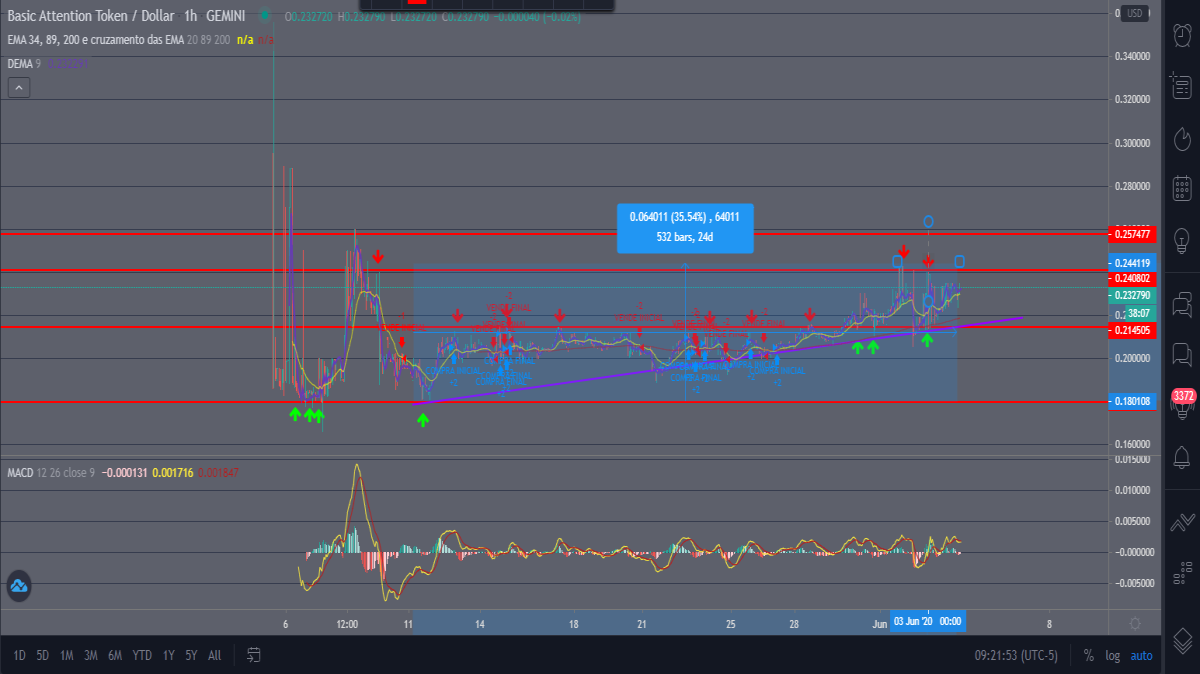Click the topmost blue circle chart marker
This screenshot has height=674, width=1200.
pyautogui.click(x=928, y=220)
